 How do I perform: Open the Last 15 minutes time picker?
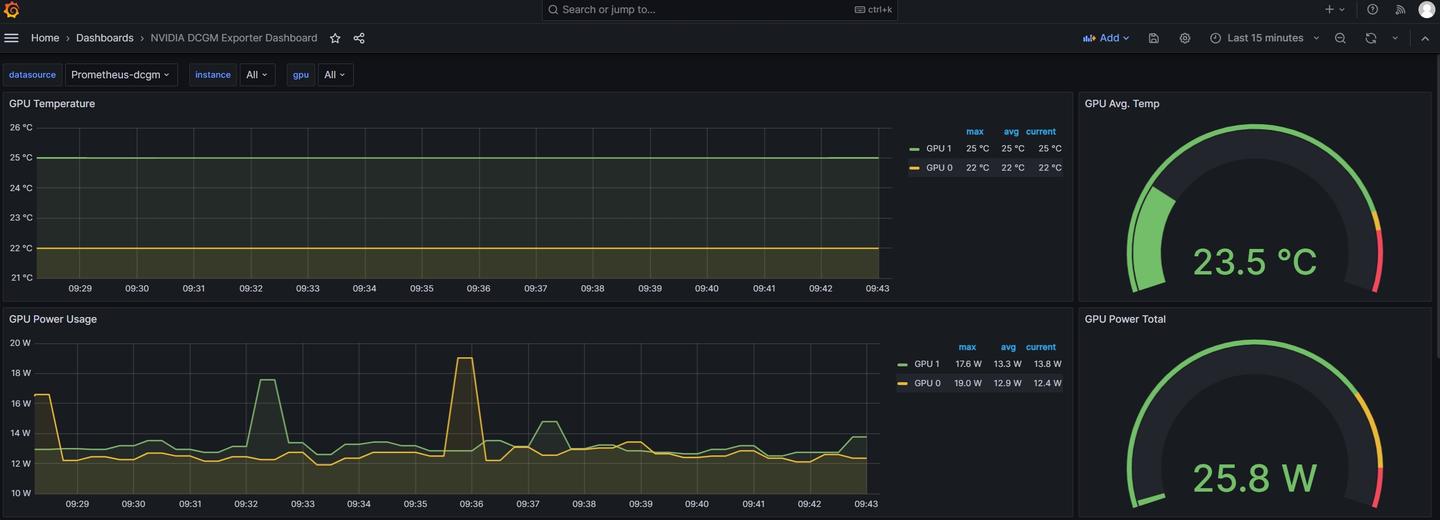tap(1265, 38)
